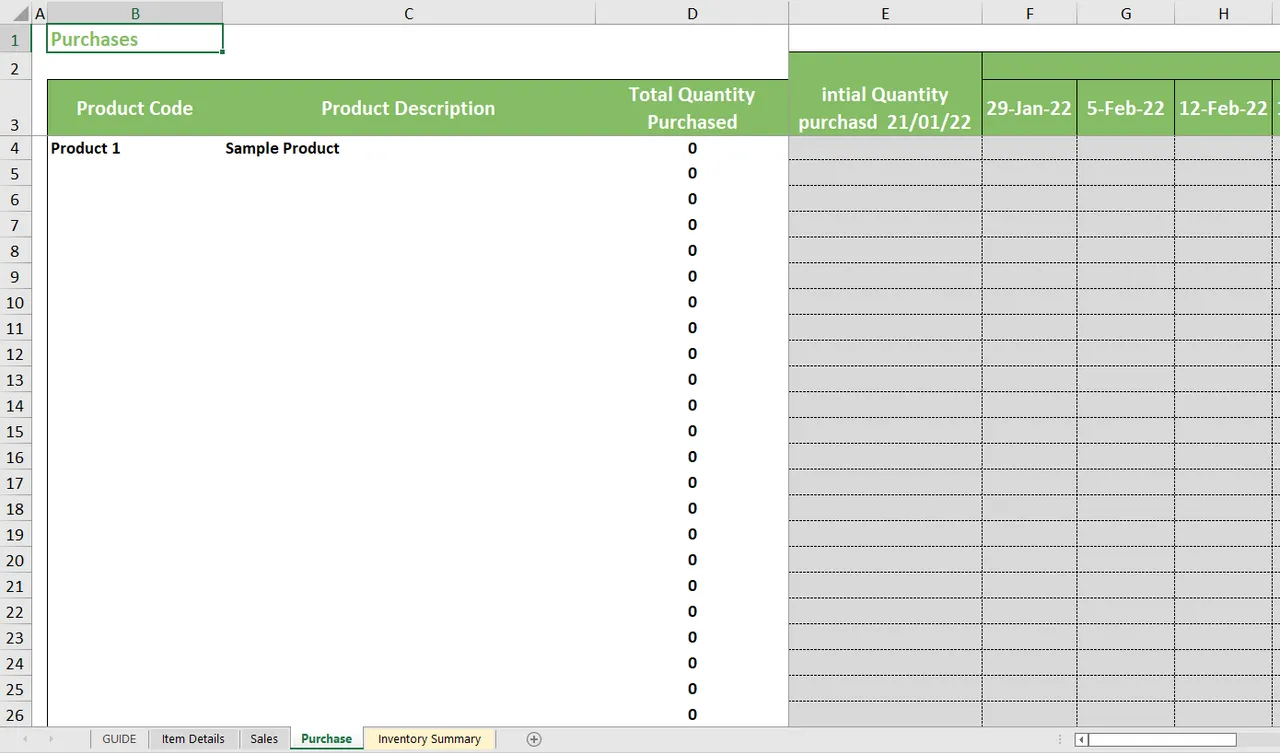Select row 26 header
Image resolution: width=1280 pixels, height=753 pixels.
point(15,716)
